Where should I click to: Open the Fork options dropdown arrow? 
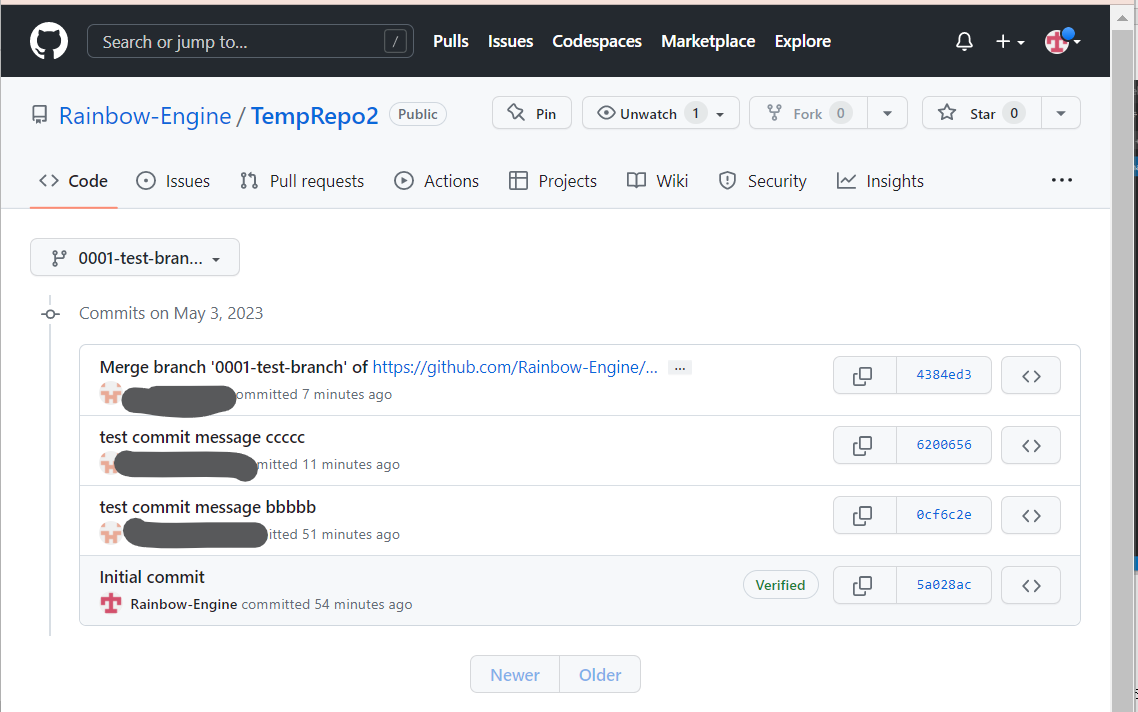pyautogui.click(x=887, y=113)
